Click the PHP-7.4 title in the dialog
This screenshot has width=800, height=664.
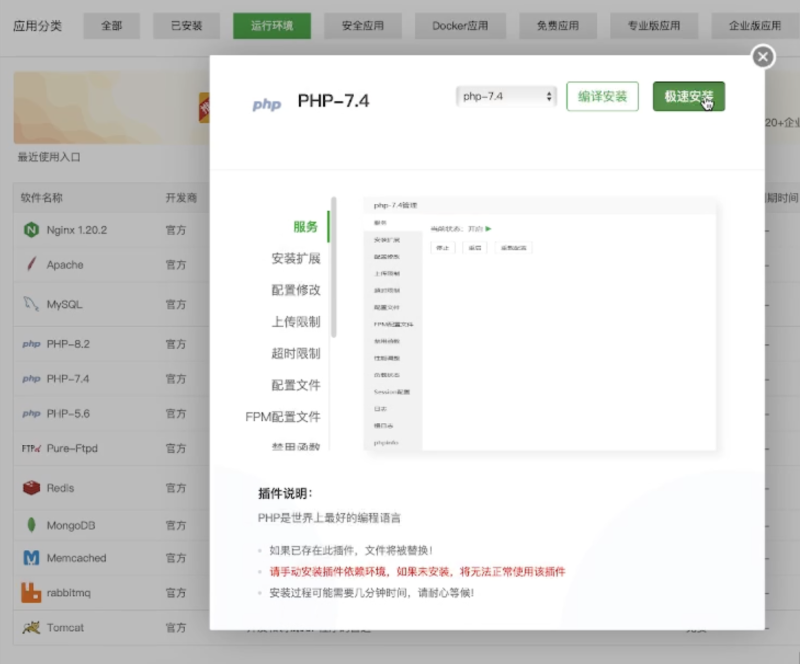pos(333,101)
